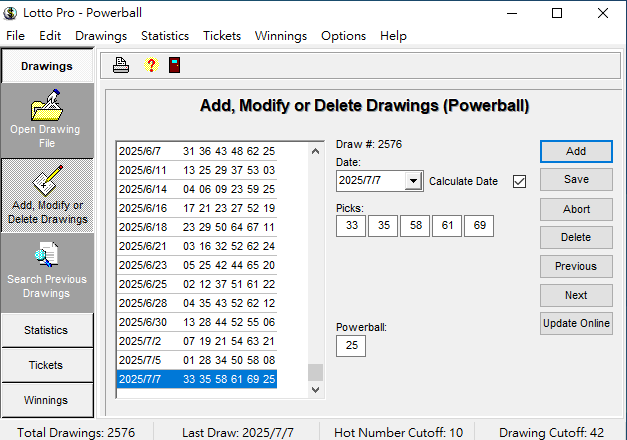
Task: Click the Save button
Action: (576, 179)
